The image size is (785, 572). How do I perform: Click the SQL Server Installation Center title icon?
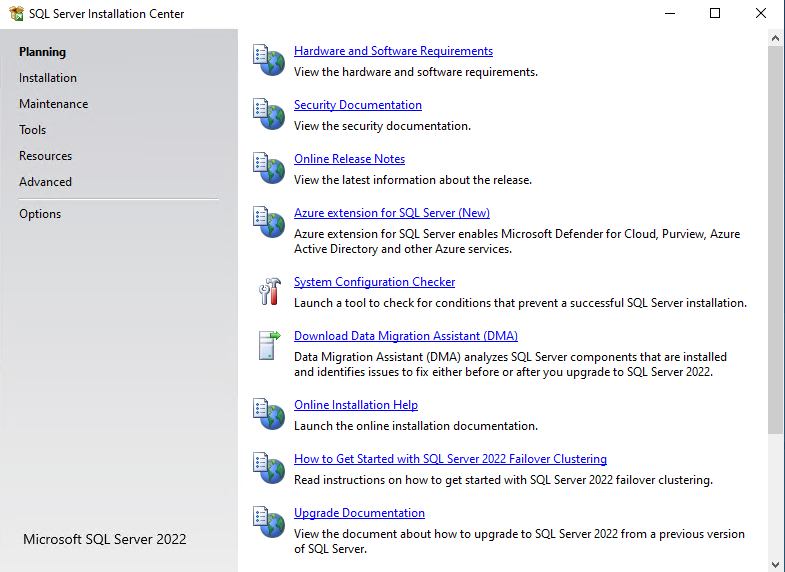(x=17, y=14)
